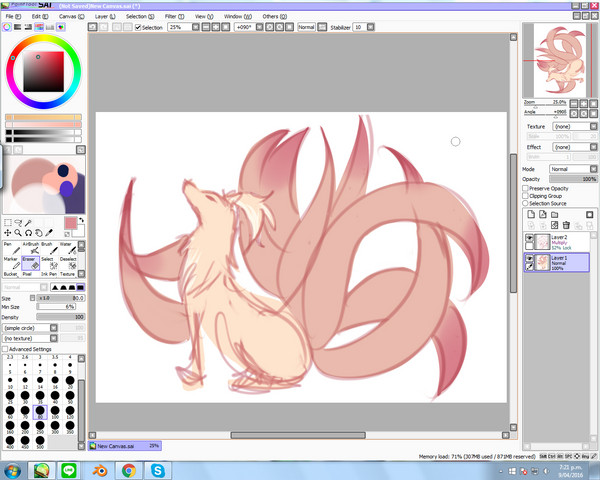The image size is (600, 480).
Task: Click the new layer icon
Action: tap(528, 213)
